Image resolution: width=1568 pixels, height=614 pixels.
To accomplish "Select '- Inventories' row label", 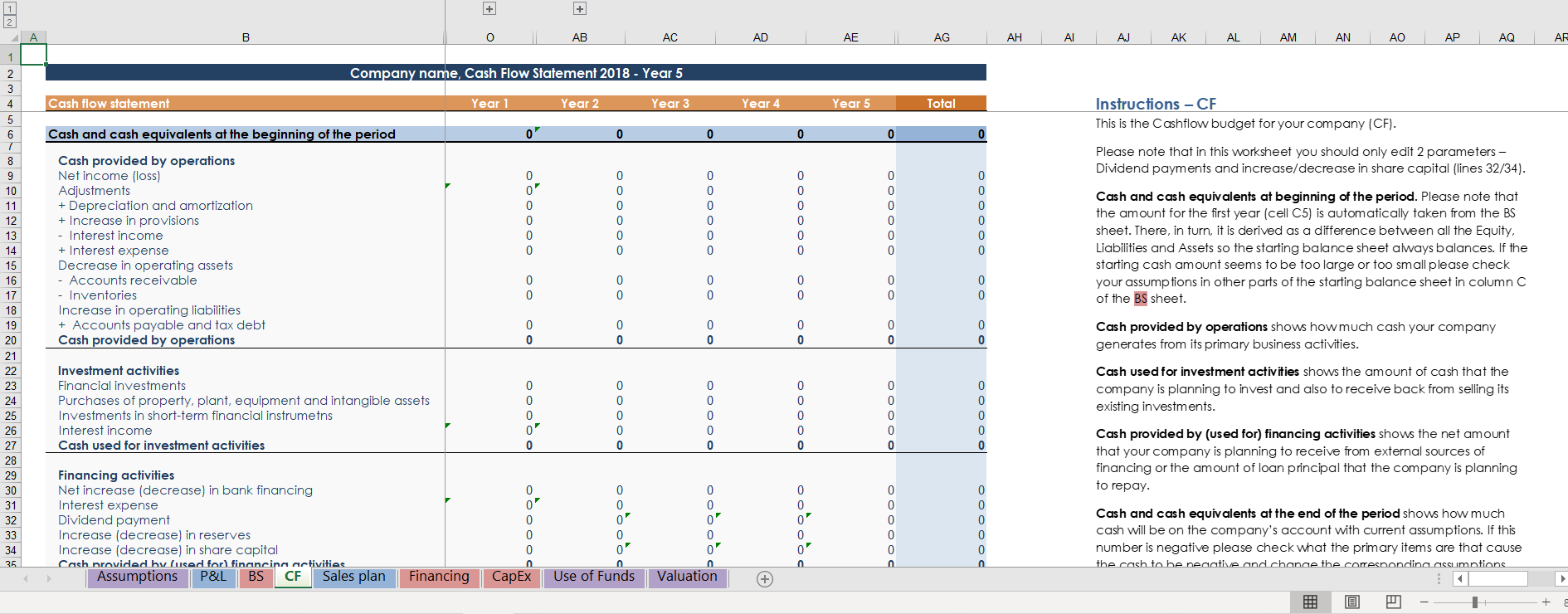I will pos(98,295).
